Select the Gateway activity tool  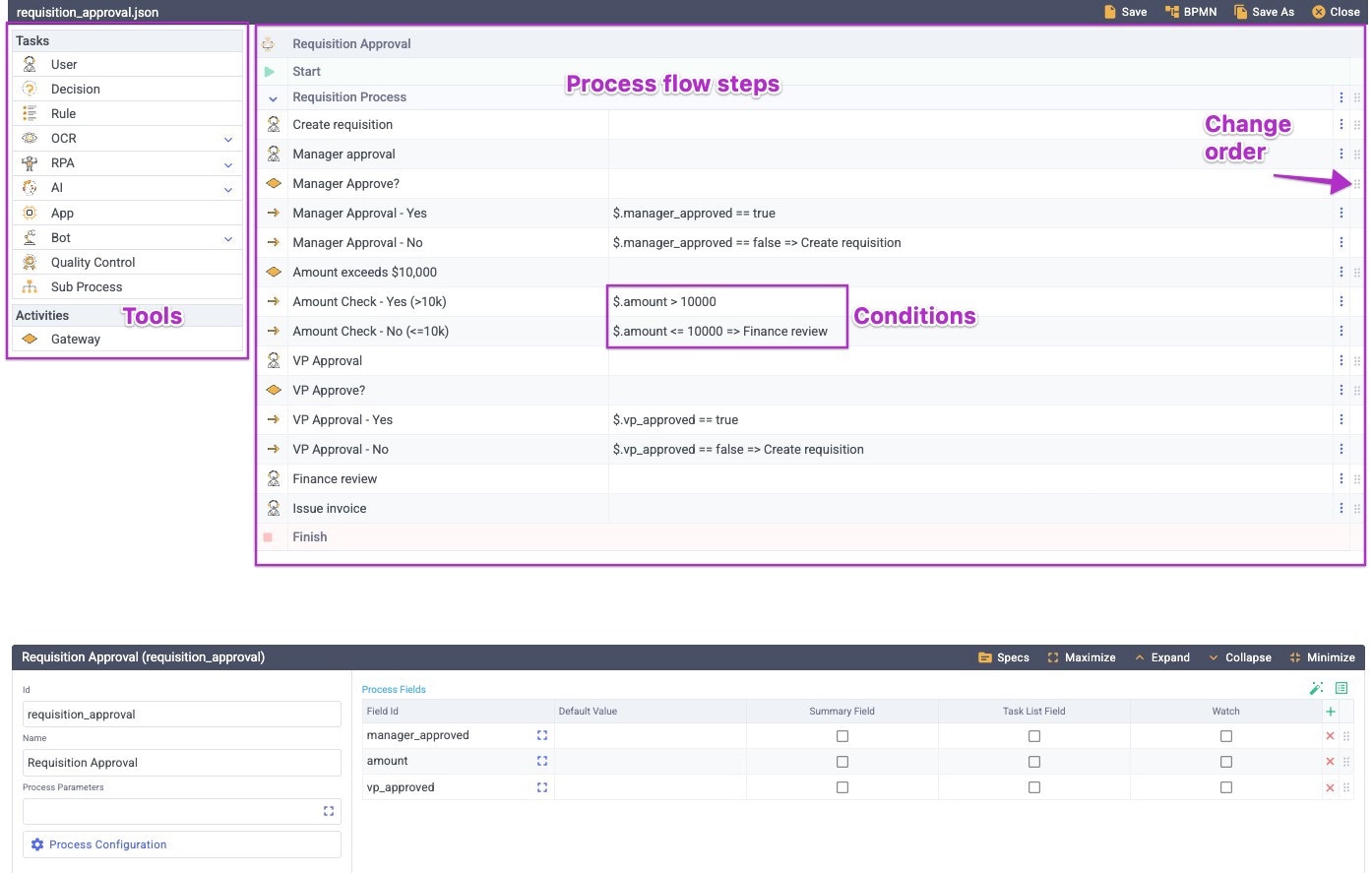pyautogui.click(x=74, y=339)
